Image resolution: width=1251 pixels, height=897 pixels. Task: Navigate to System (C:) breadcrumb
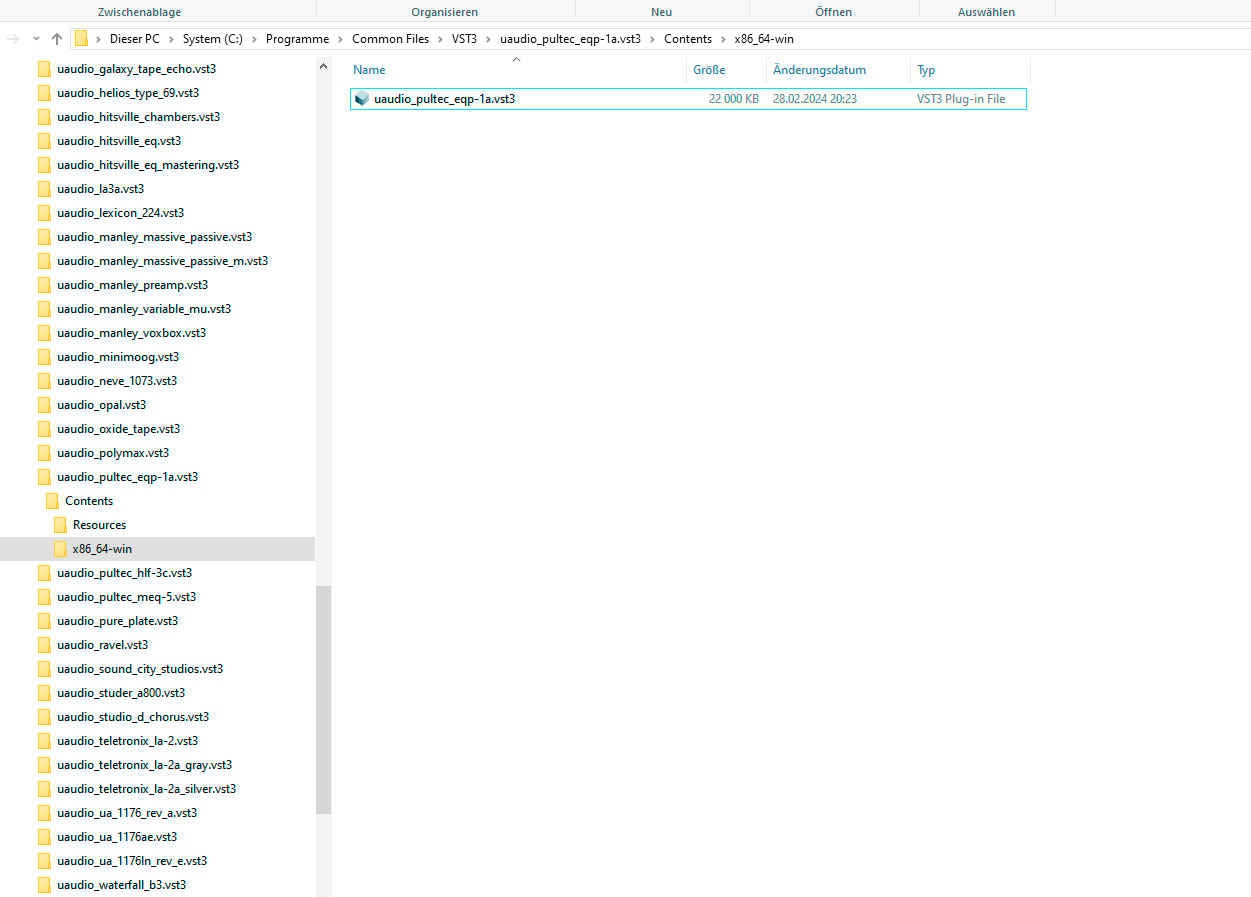coord(212,39)
